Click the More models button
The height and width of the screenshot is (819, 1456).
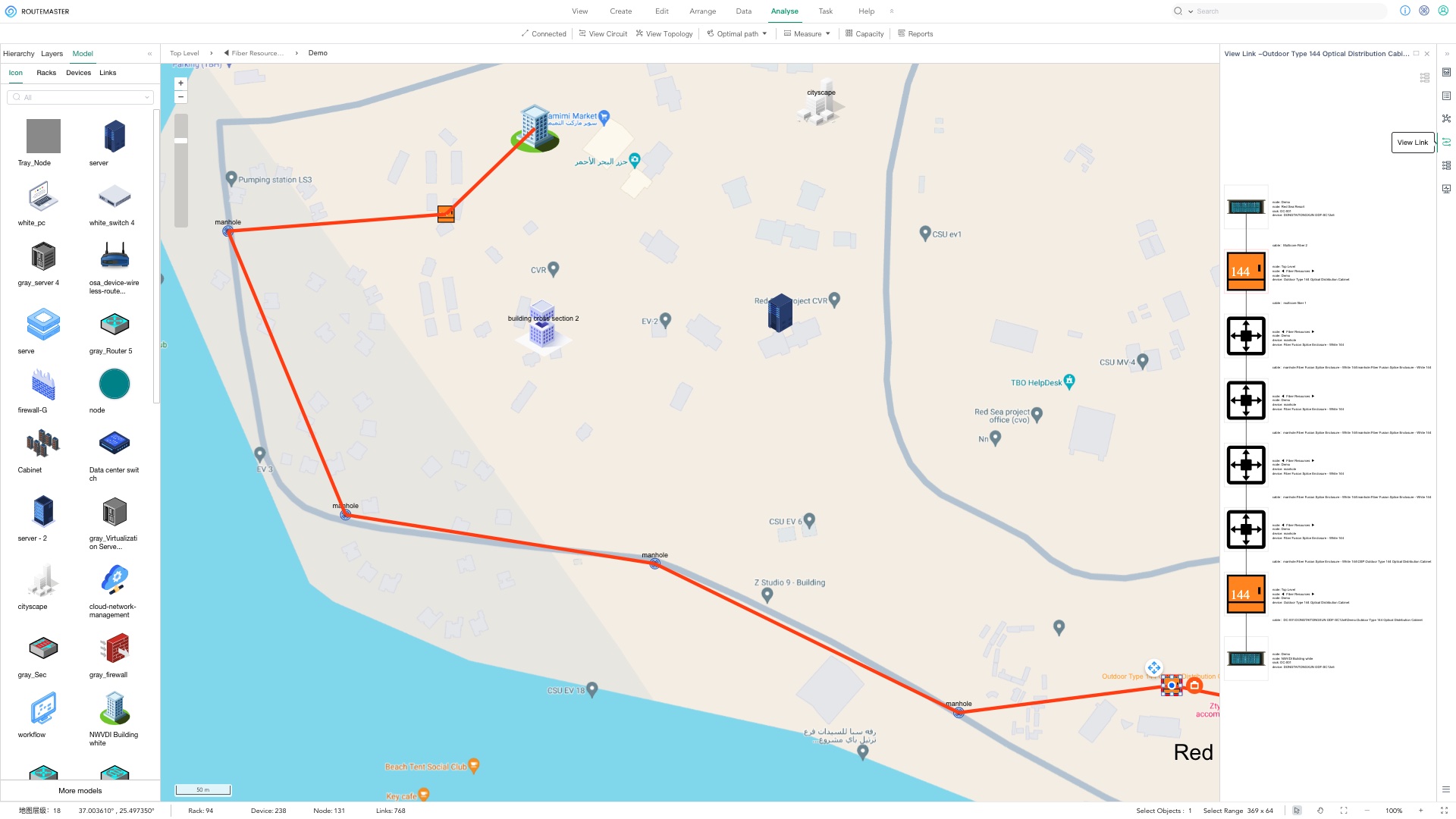80,790
